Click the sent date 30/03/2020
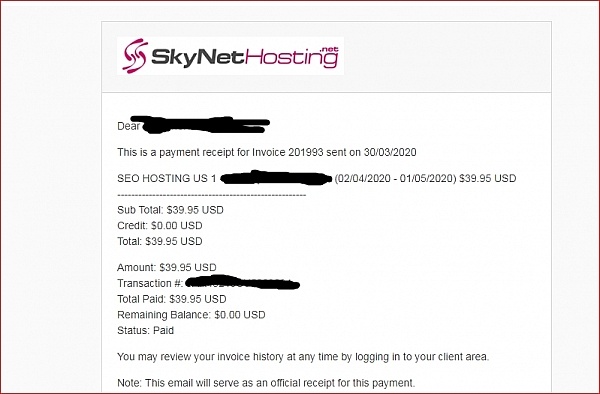The width and height of the screenshot is (600, 394). pyautogui.click(x=390, y=152)
